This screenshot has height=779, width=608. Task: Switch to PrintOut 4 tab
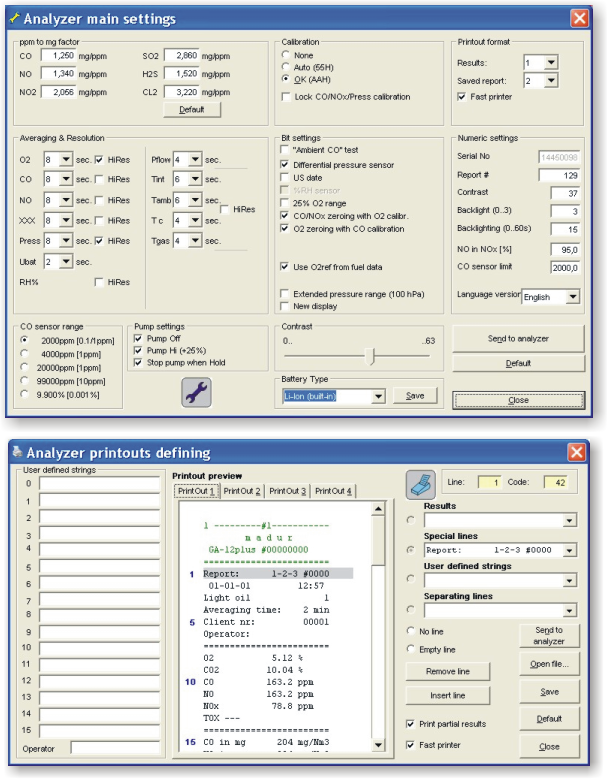point(333,491)
